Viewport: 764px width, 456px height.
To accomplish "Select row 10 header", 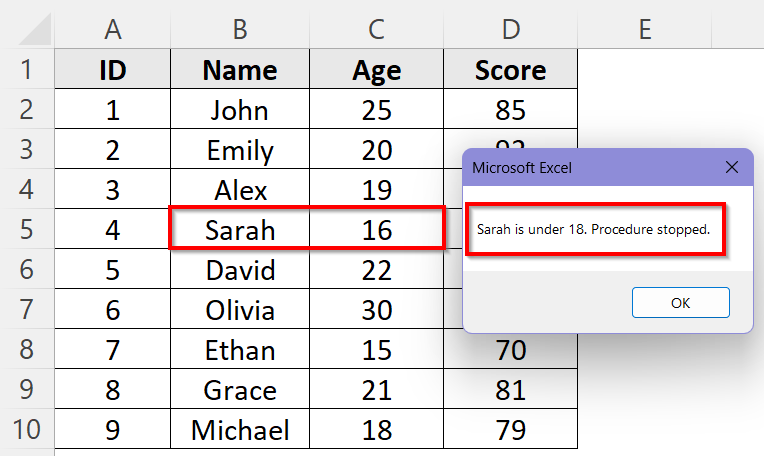I will click(27, 430).
